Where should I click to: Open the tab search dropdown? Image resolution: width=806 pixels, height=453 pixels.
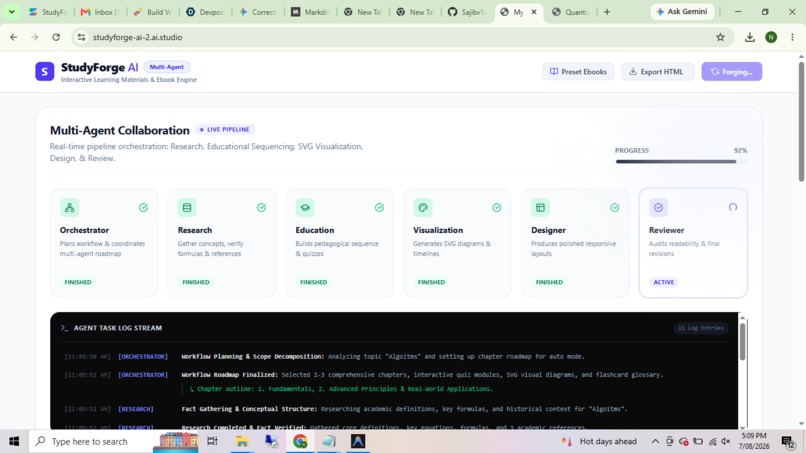click(x=11, y=11)
